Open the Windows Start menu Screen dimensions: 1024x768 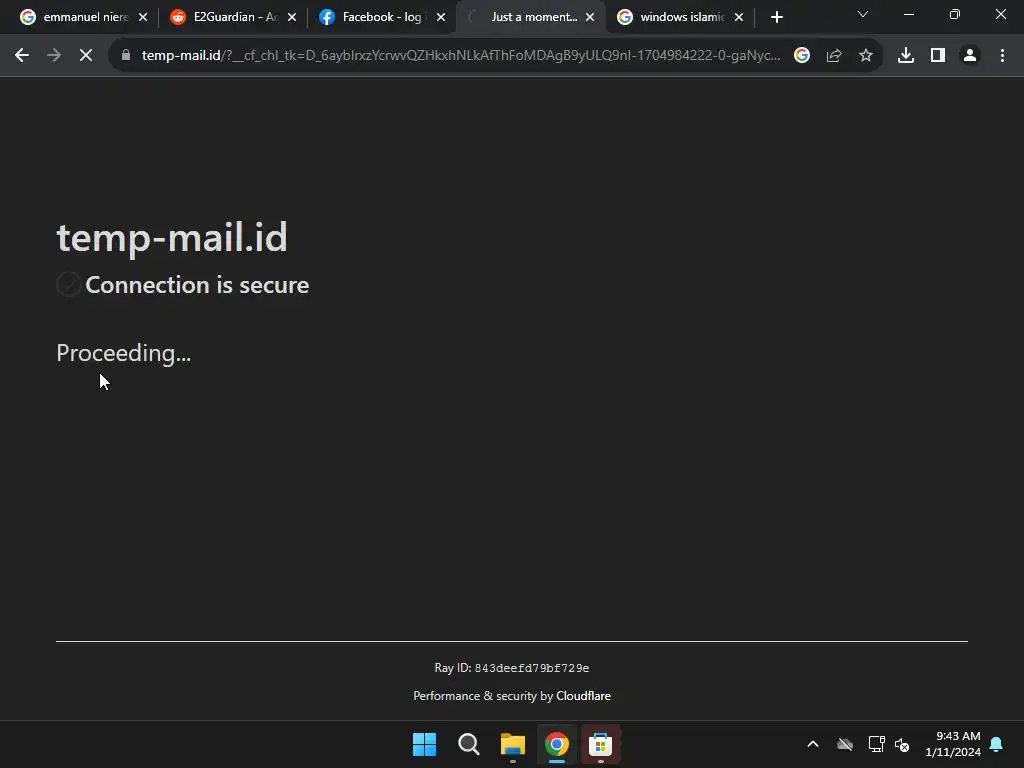pos(424,744)
